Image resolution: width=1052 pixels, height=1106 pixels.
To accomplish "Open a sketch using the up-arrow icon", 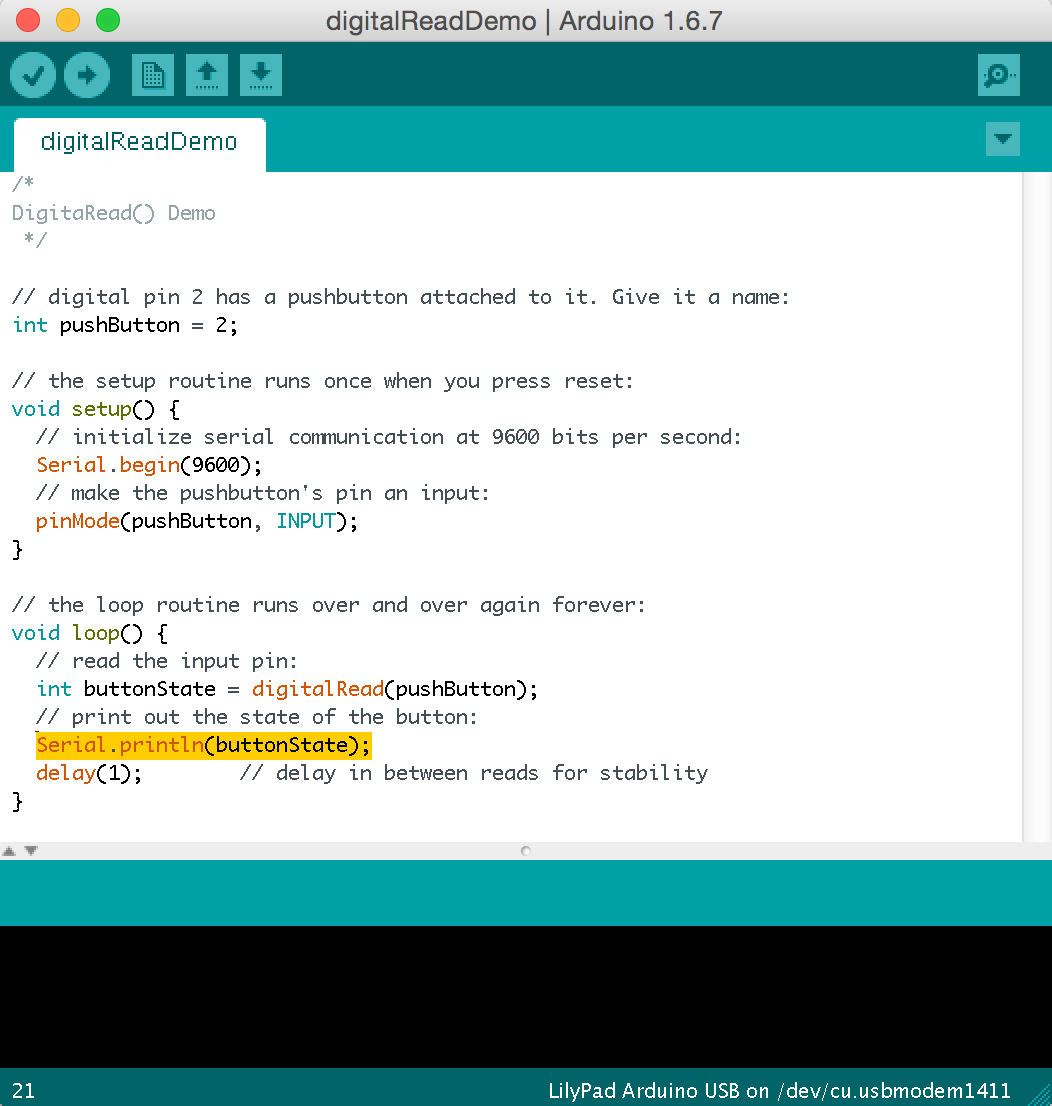I will (x=207, y=75).
